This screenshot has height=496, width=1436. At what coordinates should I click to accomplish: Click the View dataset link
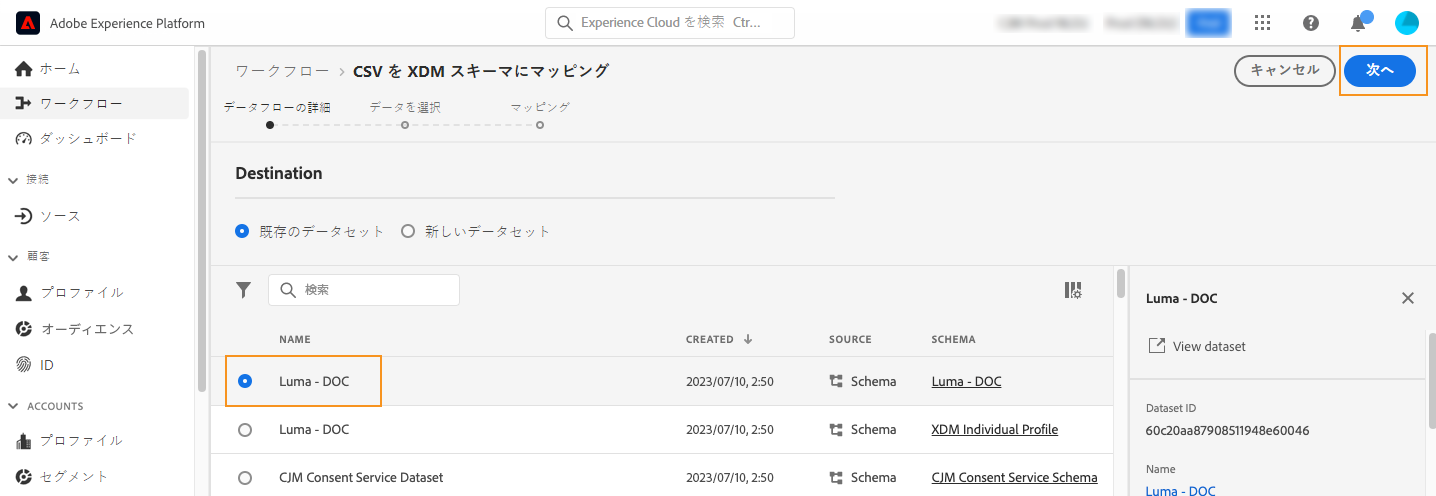[x=1209, y=346]
